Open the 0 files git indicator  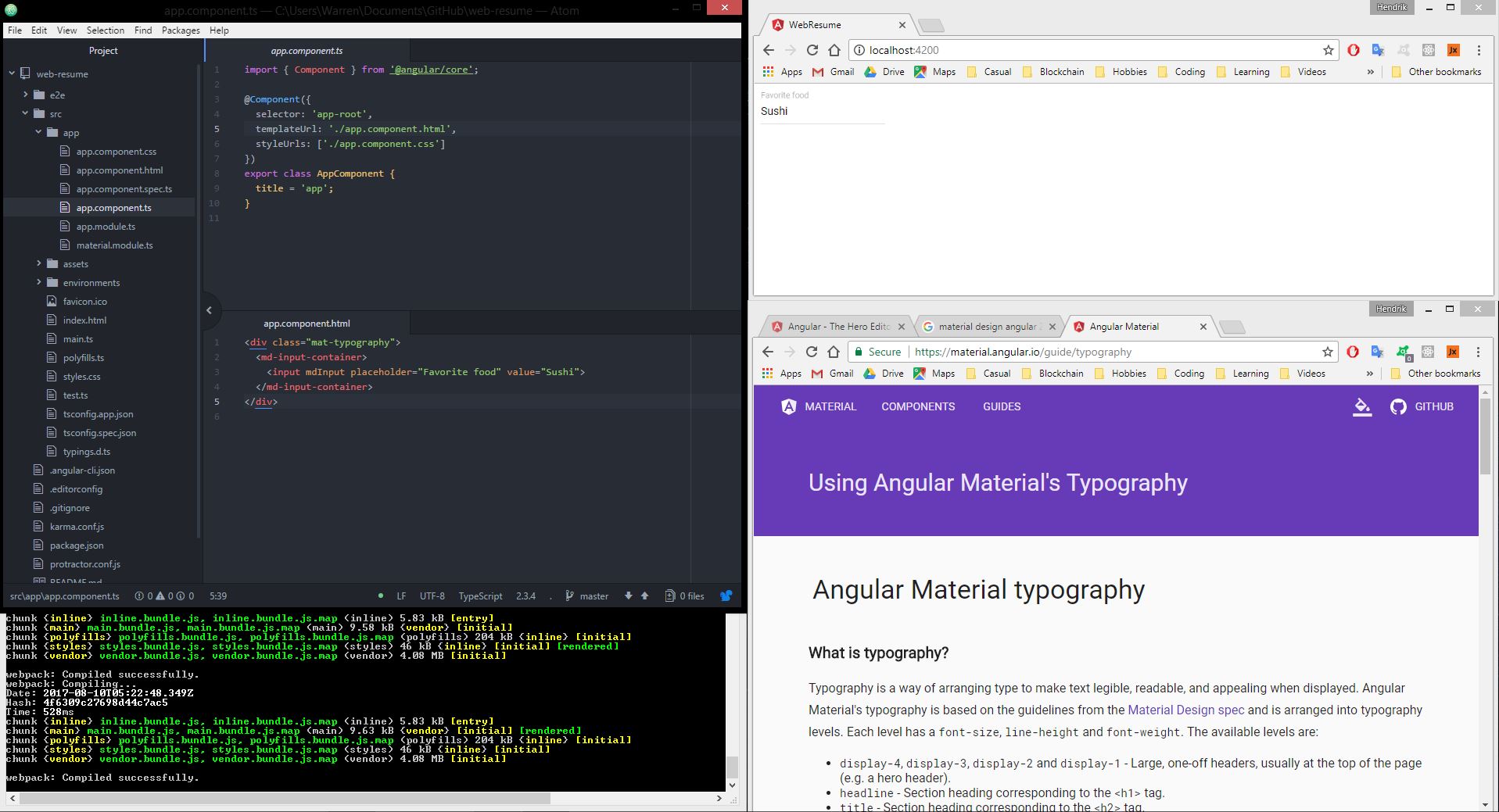[685, 596]
